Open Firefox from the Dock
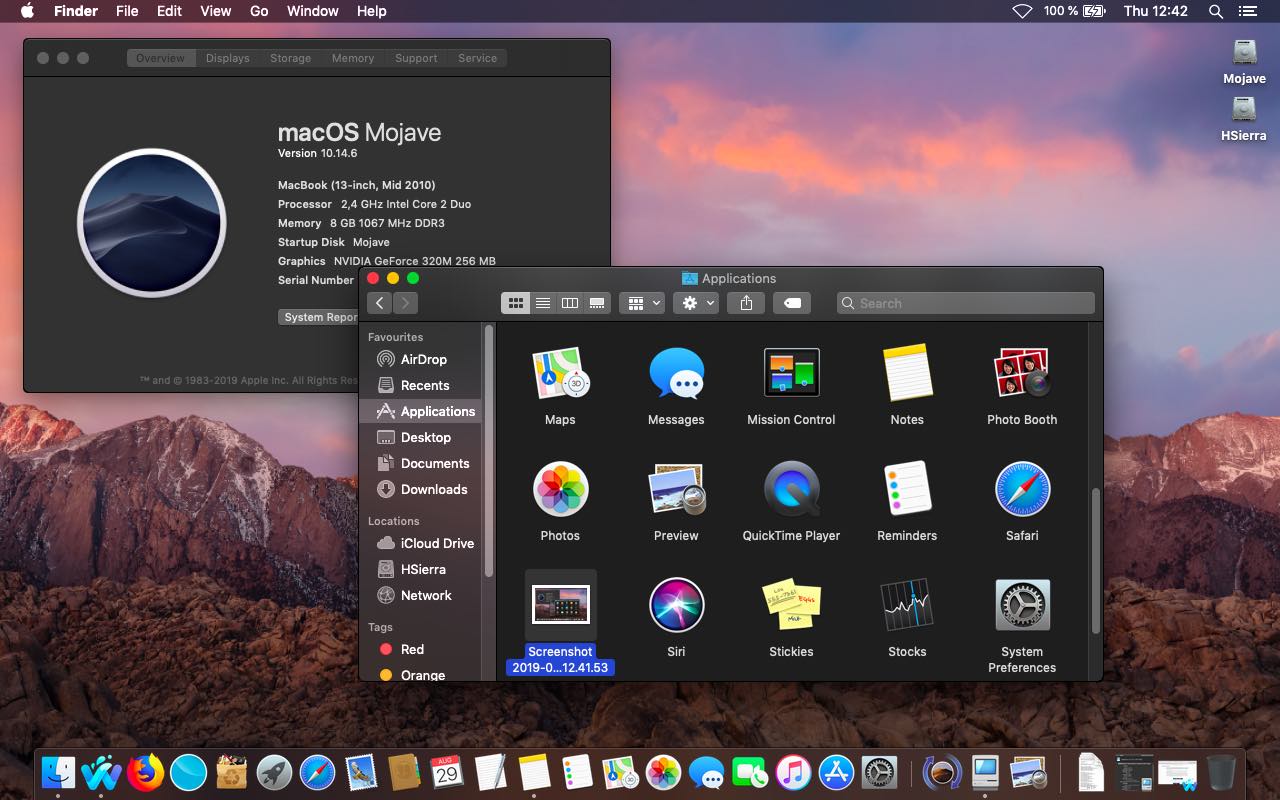Viewport: 1280px width, 800px height. click(x=145, y=772)
